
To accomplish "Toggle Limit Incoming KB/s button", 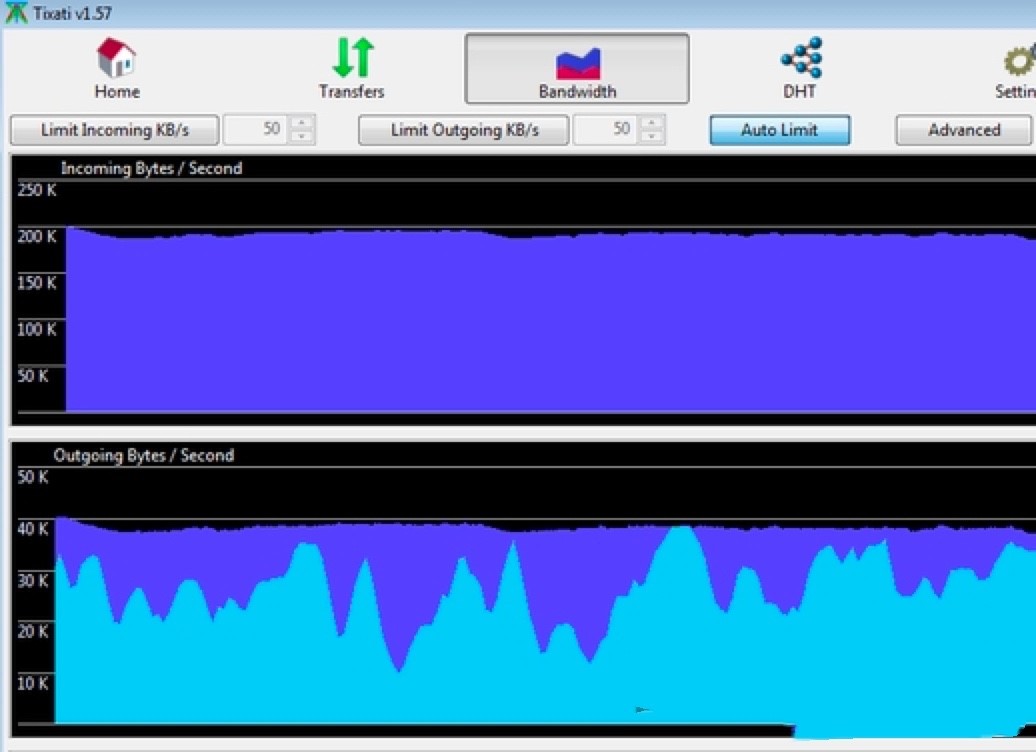I will click(114, 130).
